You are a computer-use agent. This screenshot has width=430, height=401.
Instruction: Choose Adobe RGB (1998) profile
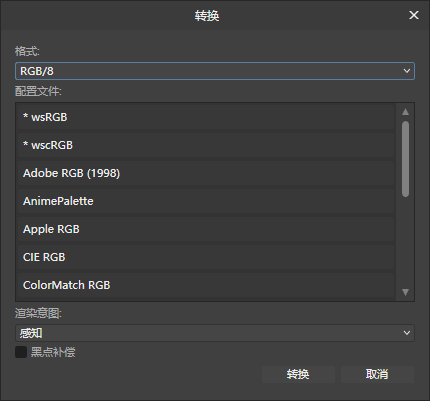click(x=206, y=173)
